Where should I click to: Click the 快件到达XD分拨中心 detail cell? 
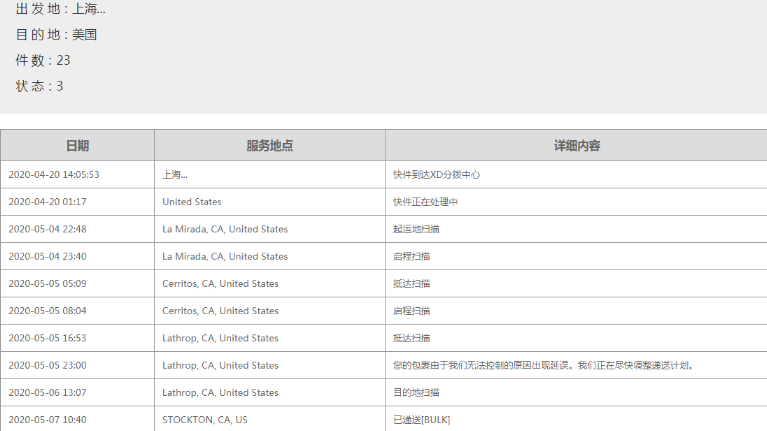[437, 175]
